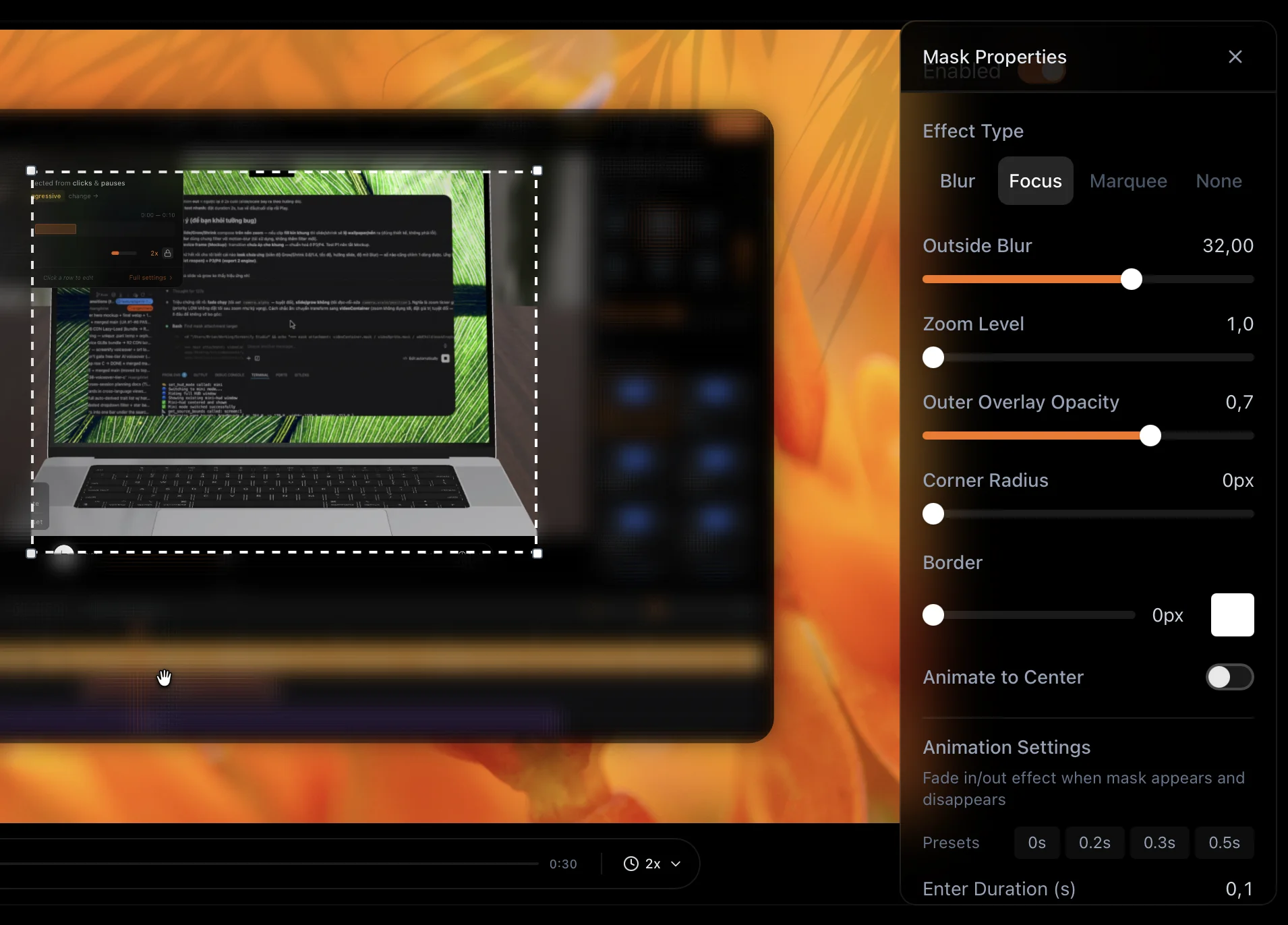Apply the 0.2s animation preset
Viewport: 1288px width, 925px height.
point(1094,843)
